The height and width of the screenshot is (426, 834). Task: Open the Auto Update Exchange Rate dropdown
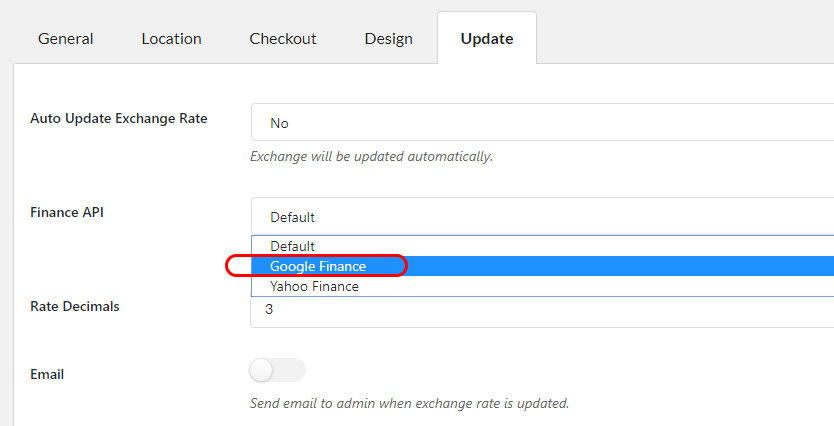(x=542, y=122)
